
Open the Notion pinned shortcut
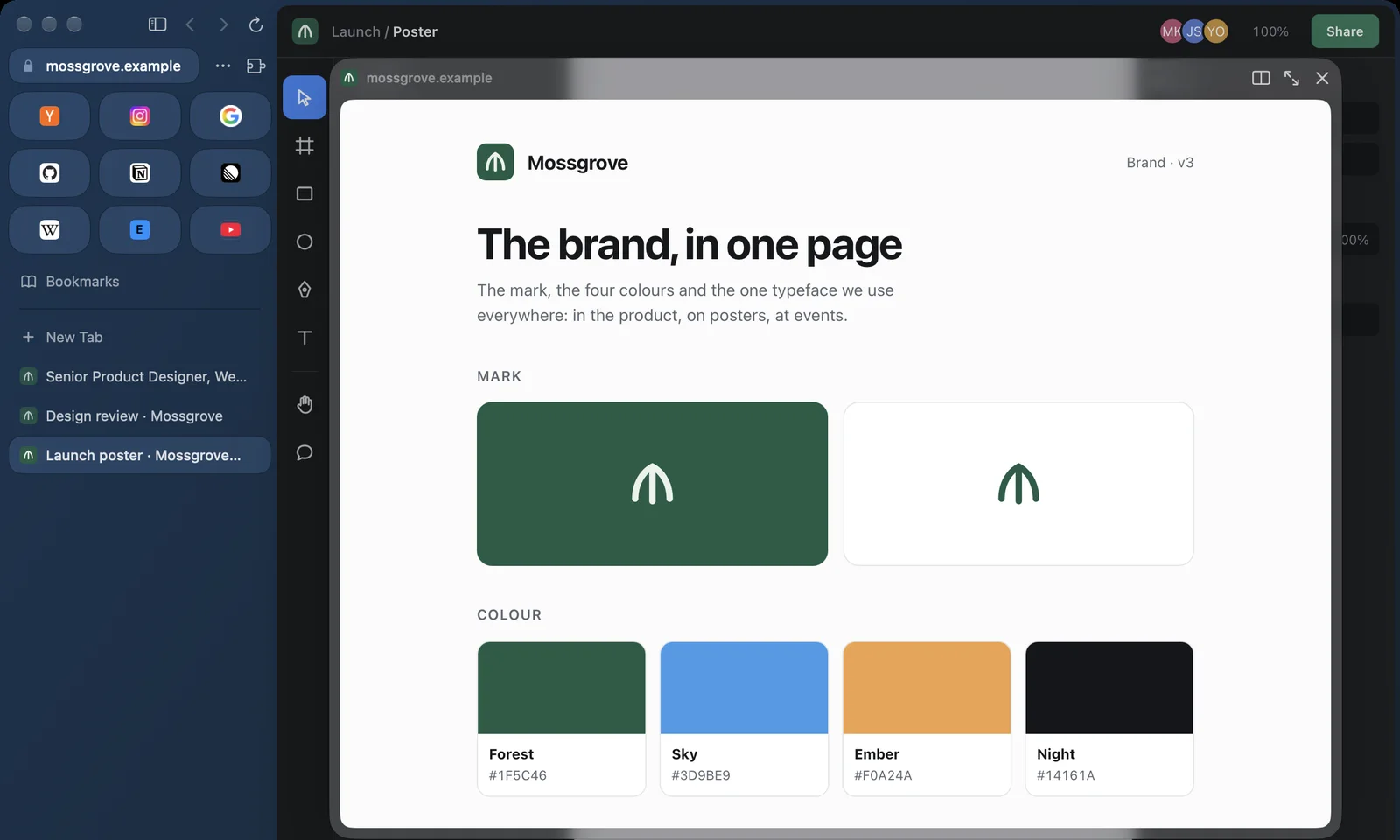[140, 172]
